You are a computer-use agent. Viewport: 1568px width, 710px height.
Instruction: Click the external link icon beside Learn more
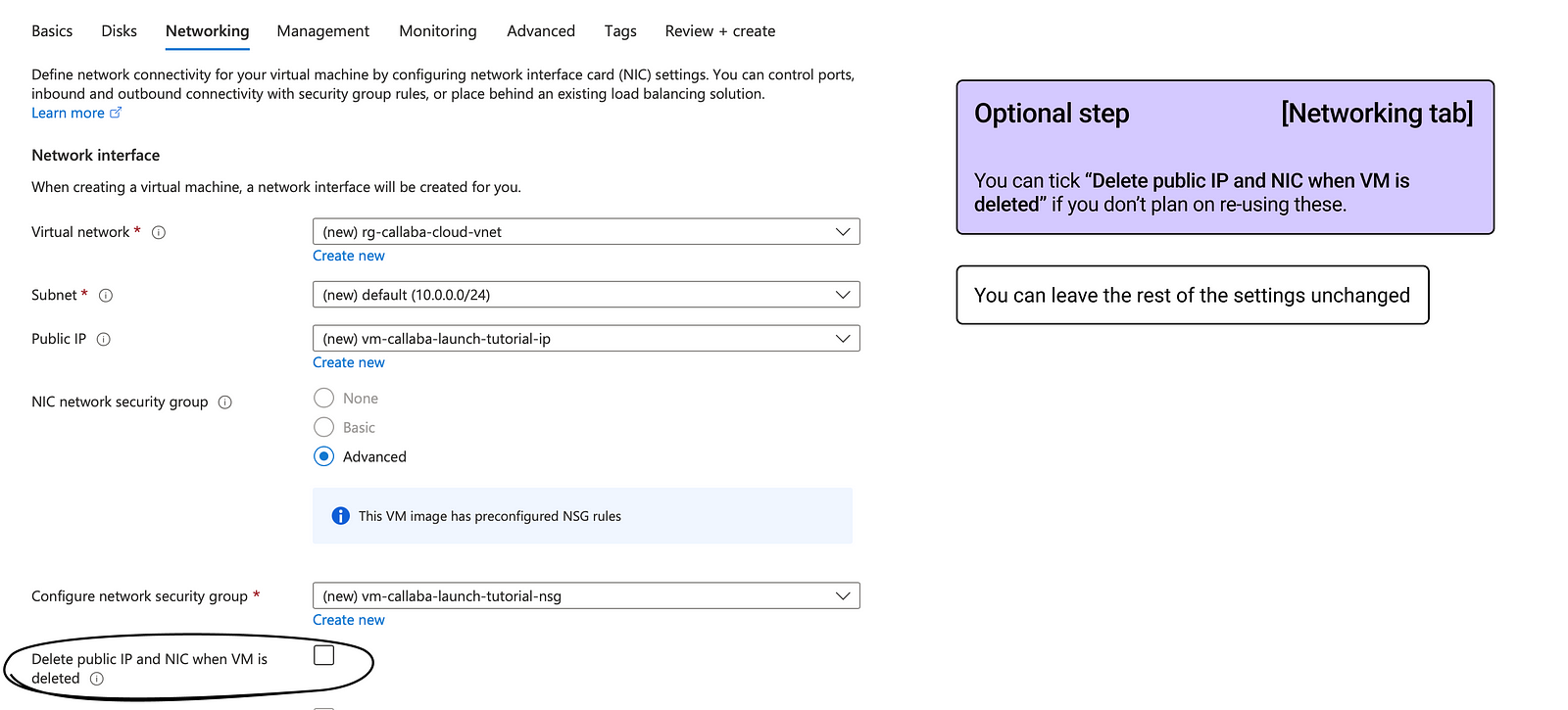coord(116,113)
